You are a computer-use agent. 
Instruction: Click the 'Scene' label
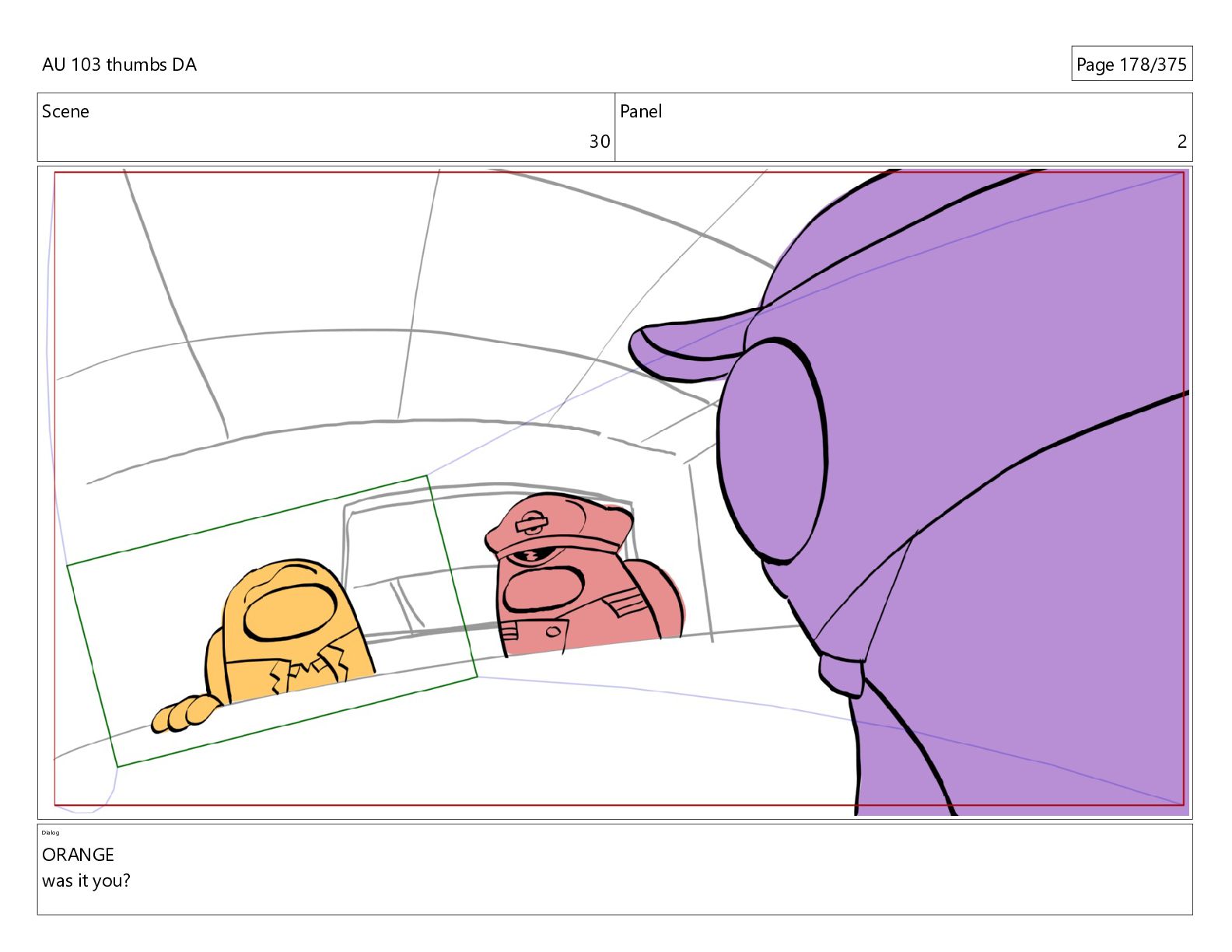tap(65, 111)
